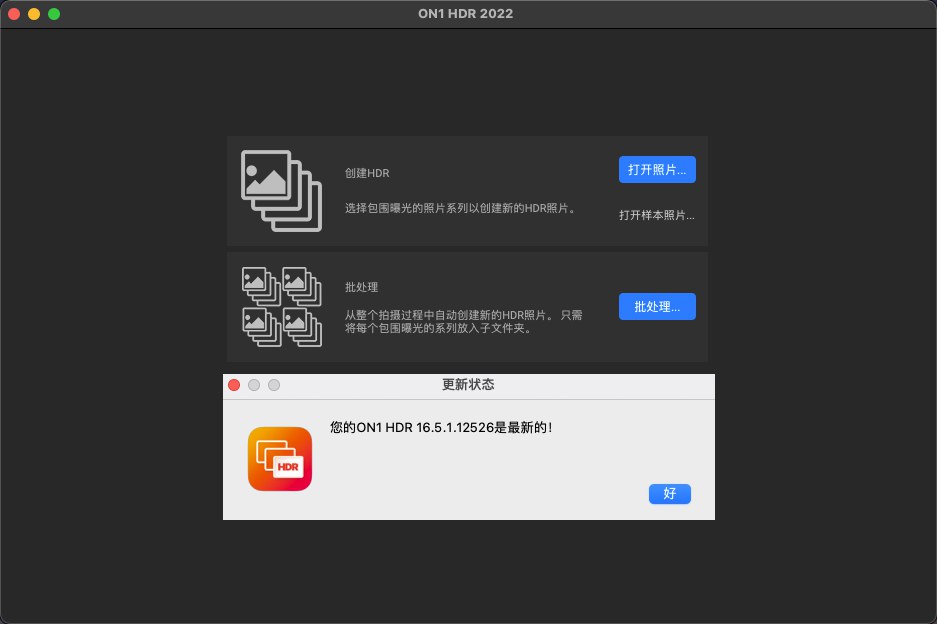Minimize the ON1 HDR 2022 window
937x624 pixels.
[34, 14]
